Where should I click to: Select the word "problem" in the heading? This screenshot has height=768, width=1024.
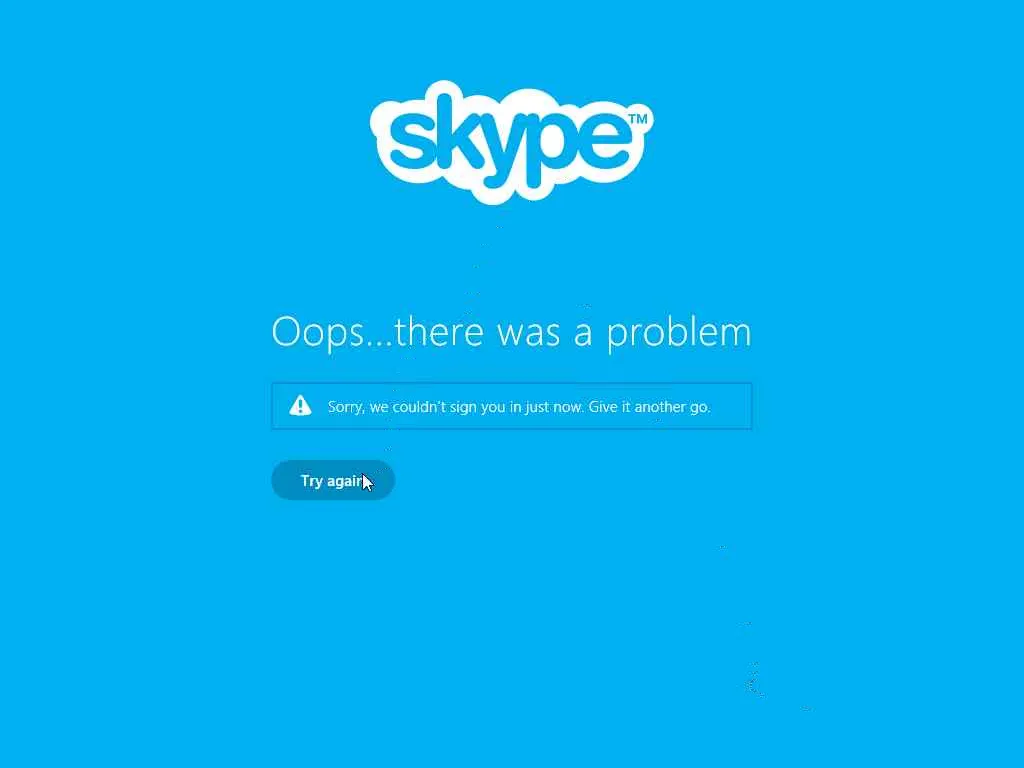click(x=679, y=333)
